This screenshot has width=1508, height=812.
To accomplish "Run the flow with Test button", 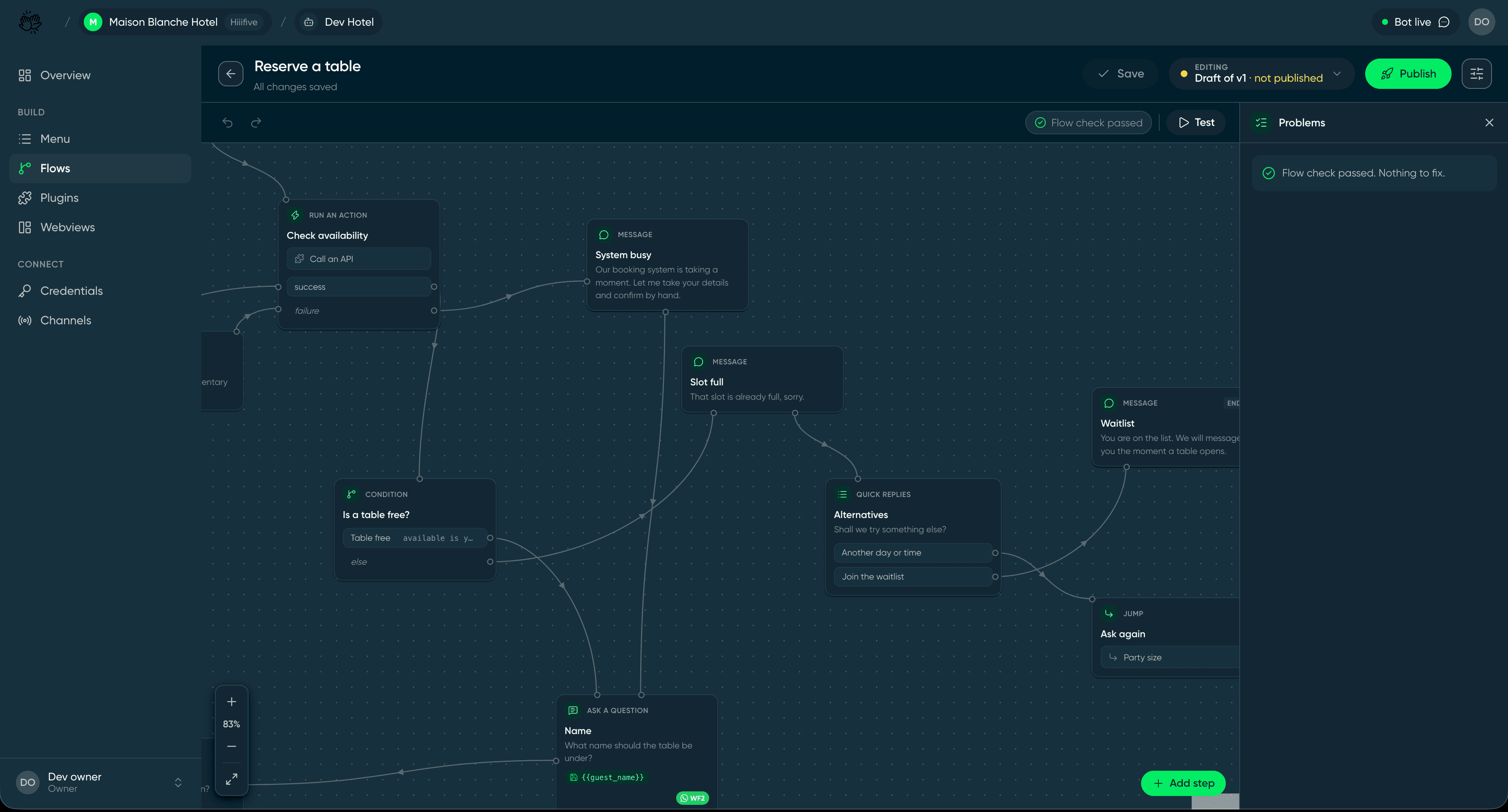I will tap(1196, 123).
